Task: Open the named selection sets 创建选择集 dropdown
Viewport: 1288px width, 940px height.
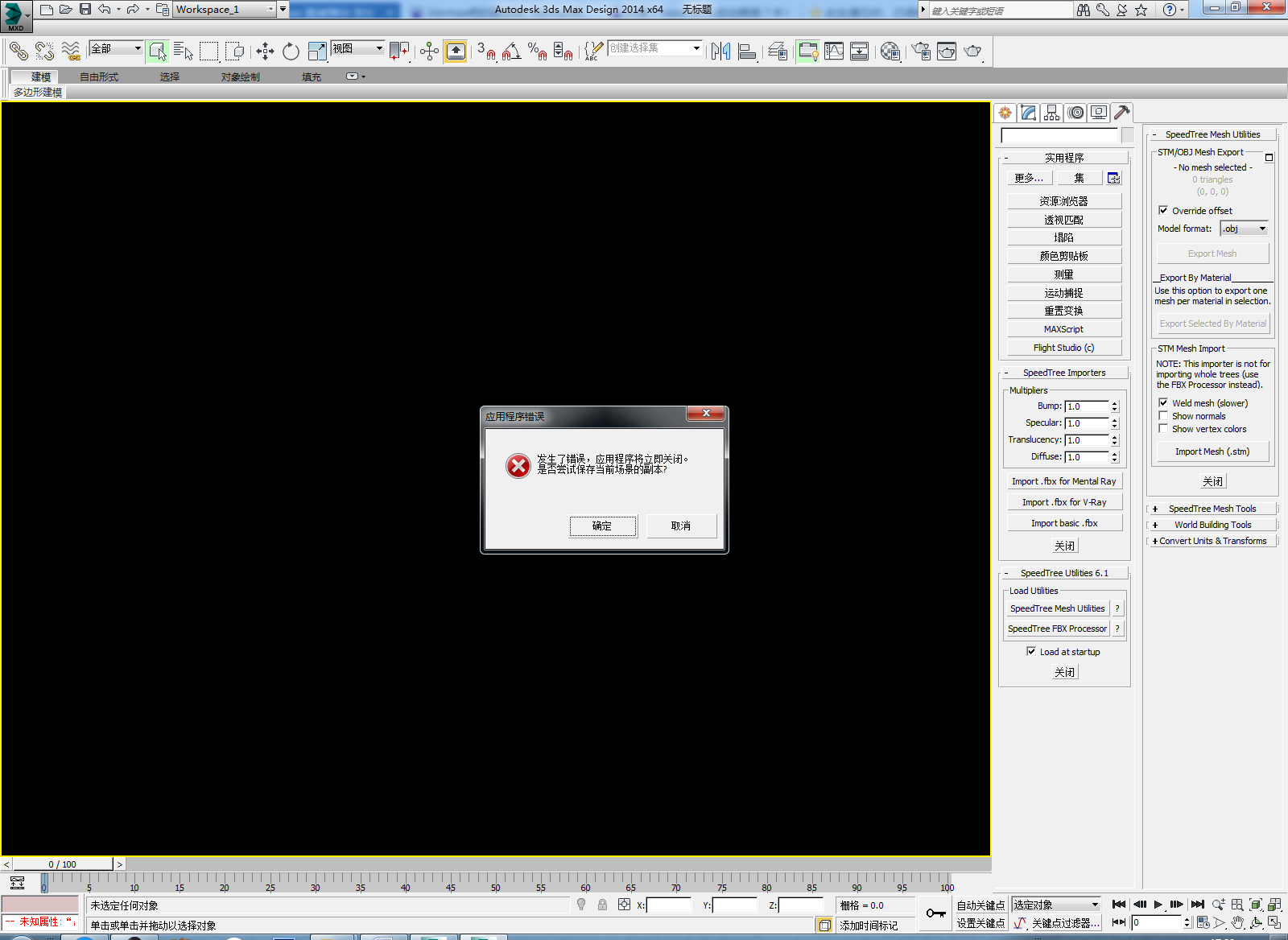Action: [x=654, y=48]
